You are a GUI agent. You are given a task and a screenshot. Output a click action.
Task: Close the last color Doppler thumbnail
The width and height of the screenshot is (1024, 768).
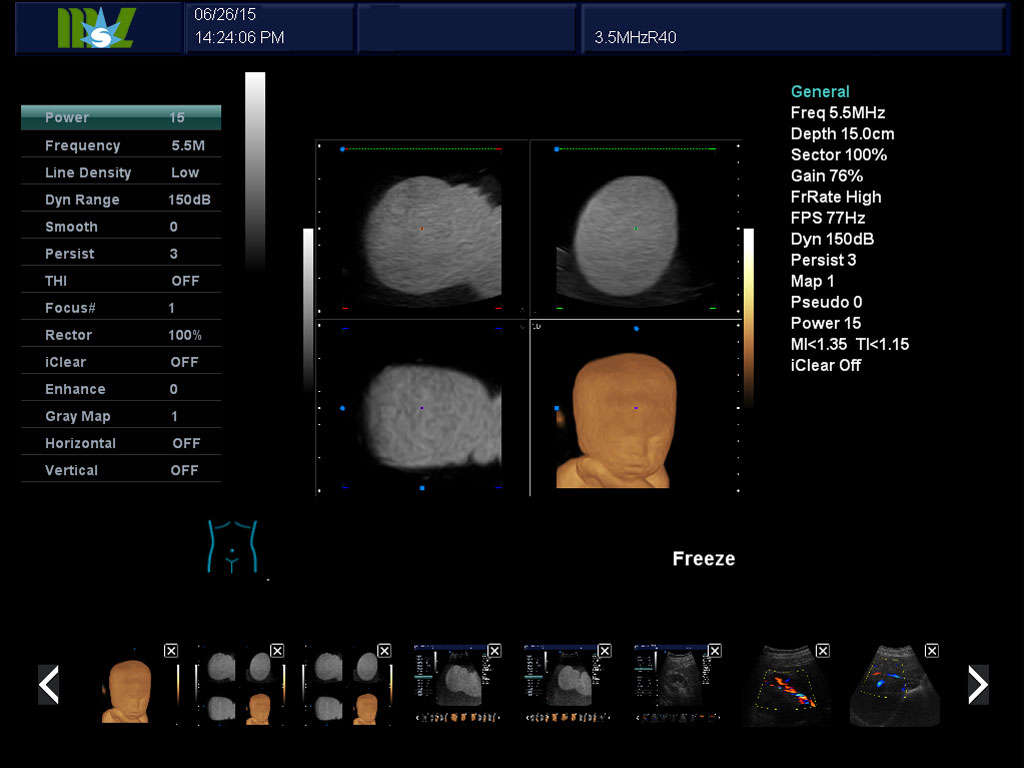pyautogui.click(x=931, y=651)
